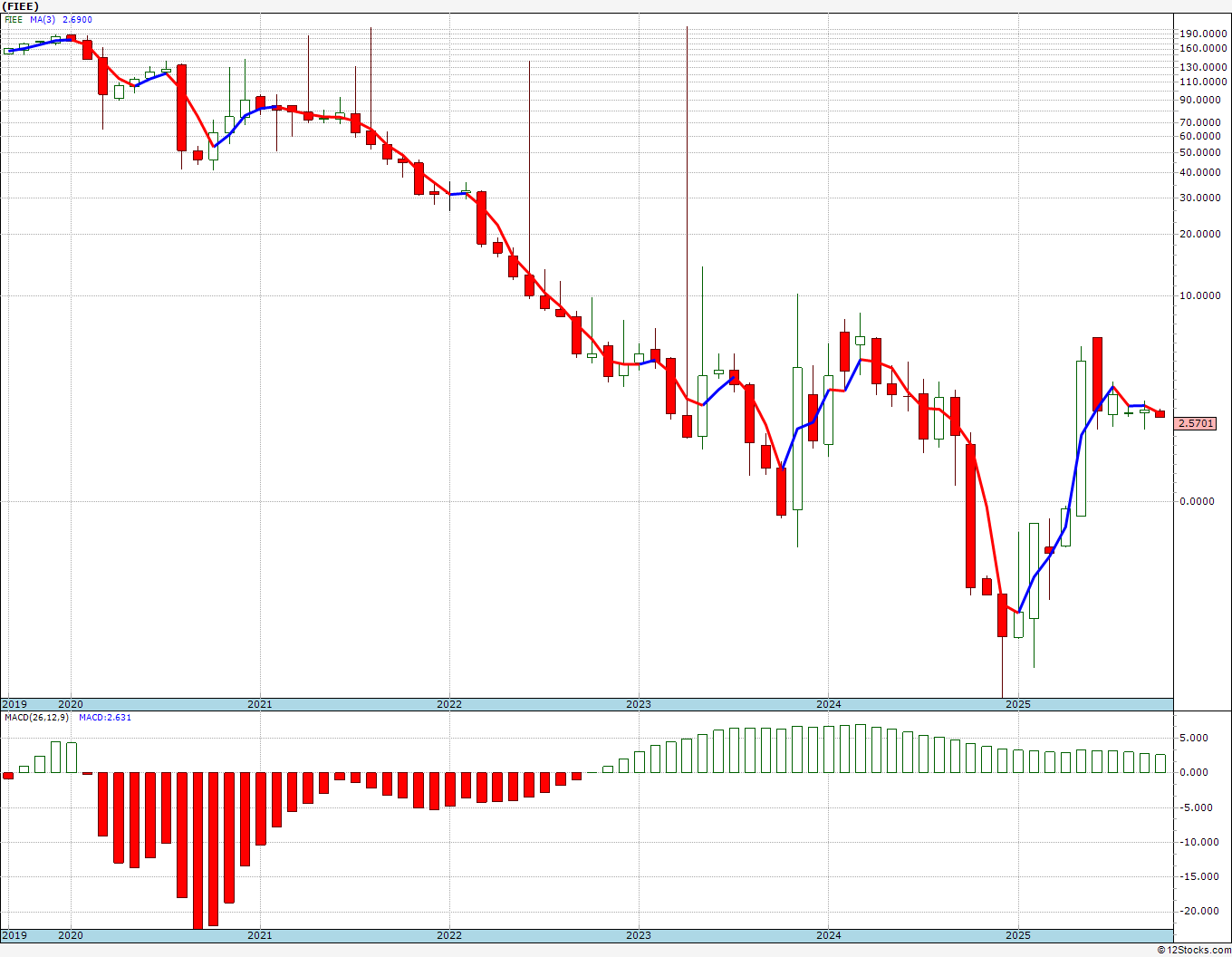
Task: Click the 130.0000 price axis label
Action: (x=1201, y=67)
